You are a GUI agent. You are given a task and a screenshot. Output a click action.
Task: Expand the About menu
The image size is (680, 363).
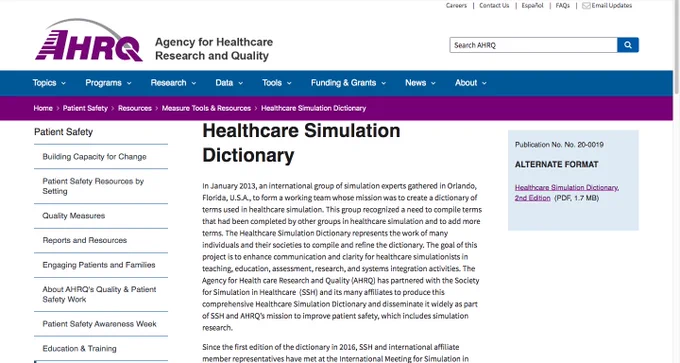pyautogui.click(x=471, y=83)
